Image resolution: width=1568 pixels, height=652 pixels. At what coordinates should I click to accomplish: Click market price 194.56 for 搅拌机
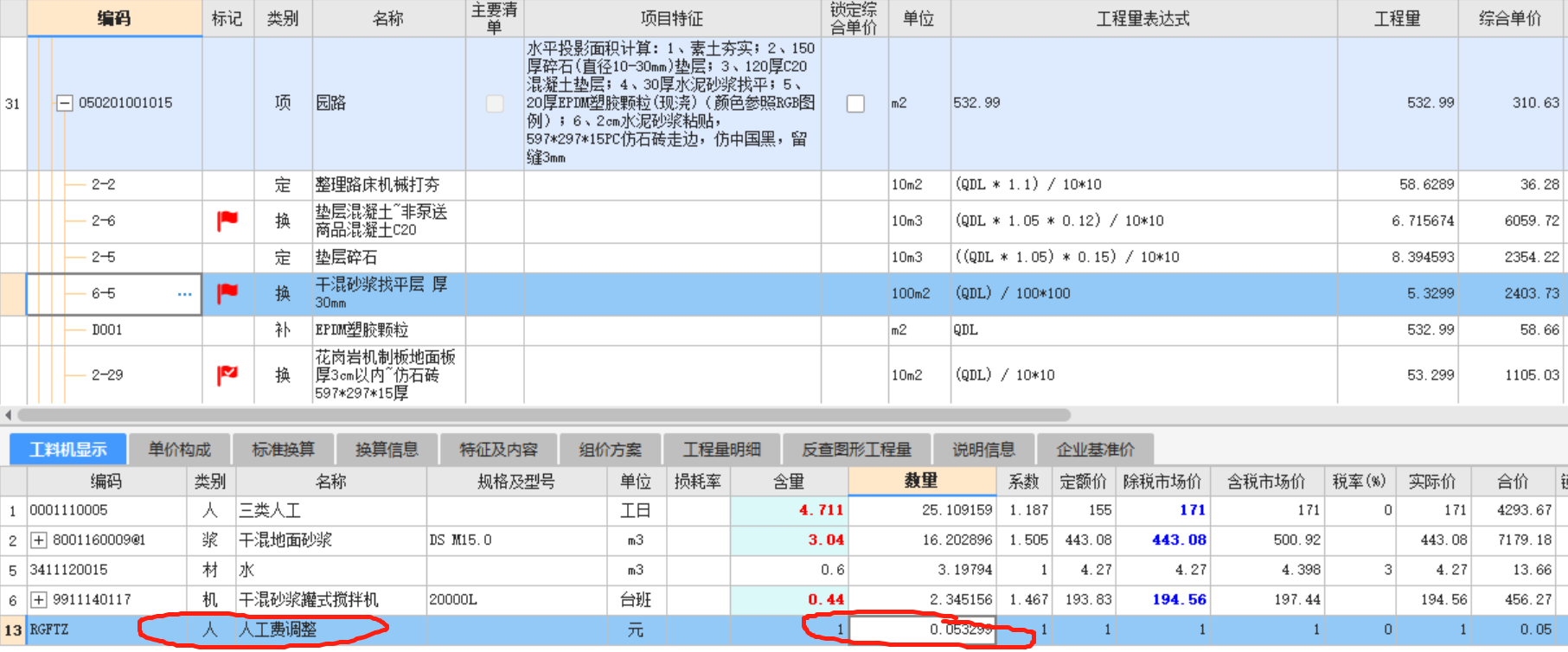(x=1180, y=600)
